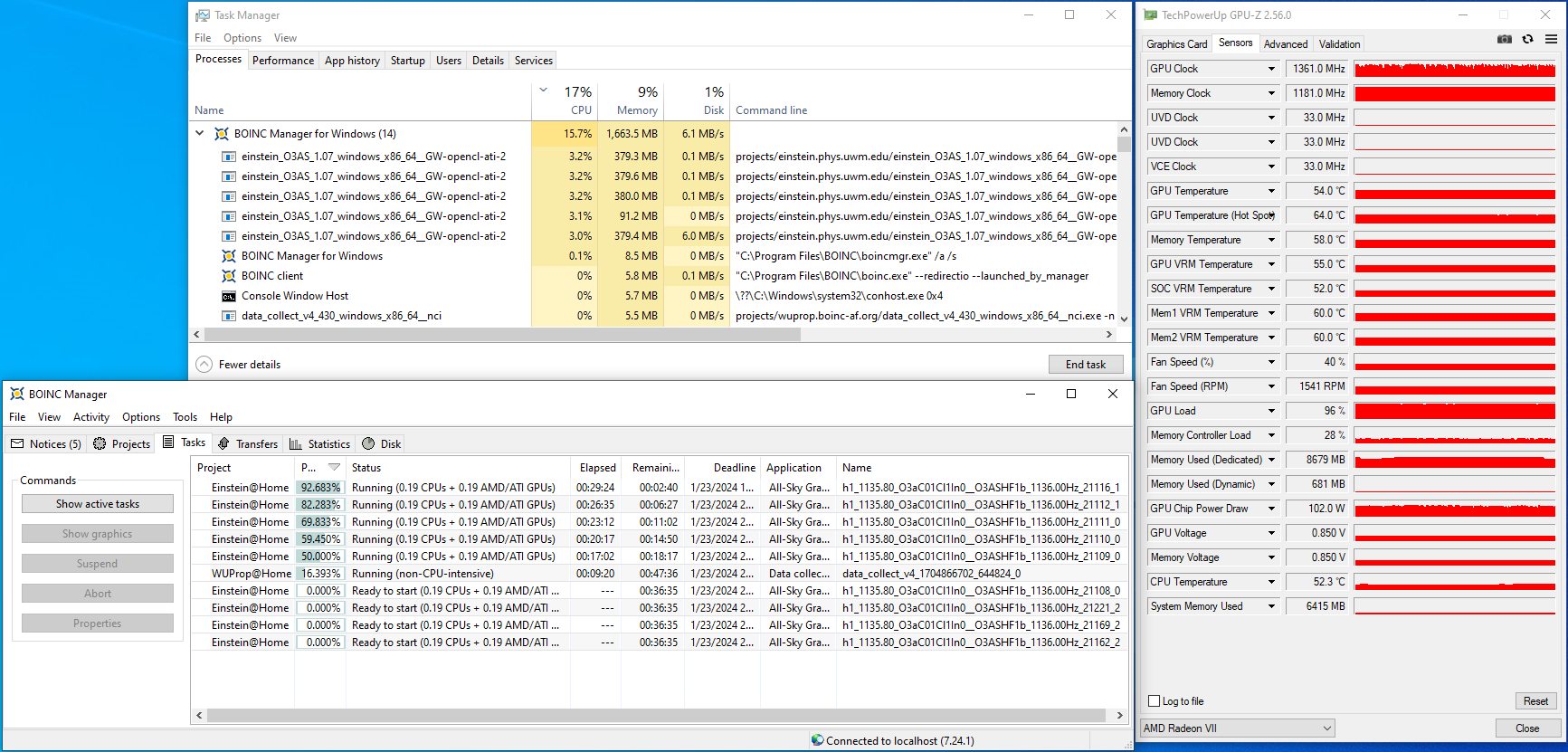Click the Task Manager title bar icon
This screenshot has width=1568, height=752.
pyautogui.click(x=203, y=15)
